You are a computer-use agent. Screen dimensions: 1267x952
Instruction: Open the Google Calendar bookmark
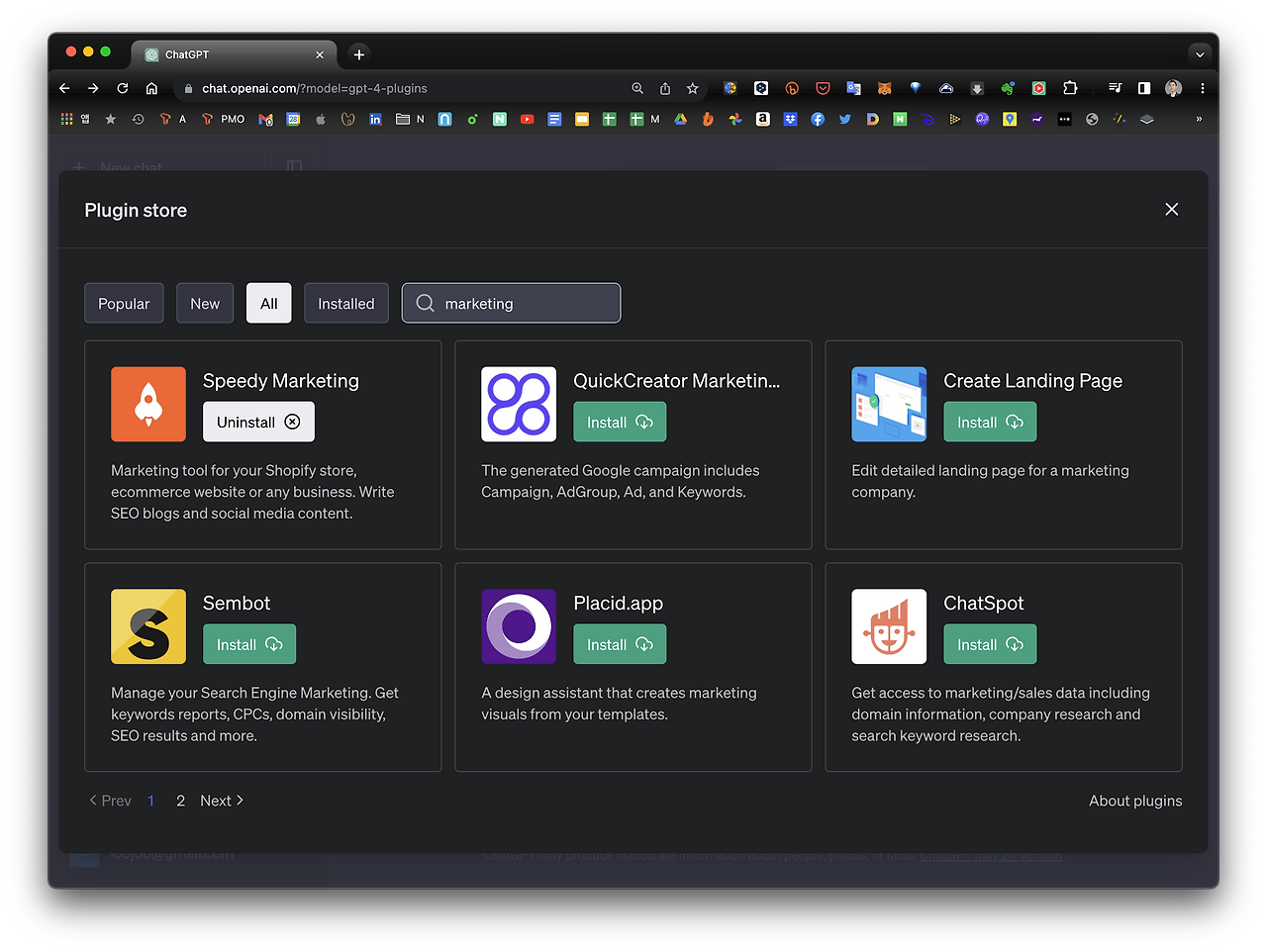(x=293, y=119)
